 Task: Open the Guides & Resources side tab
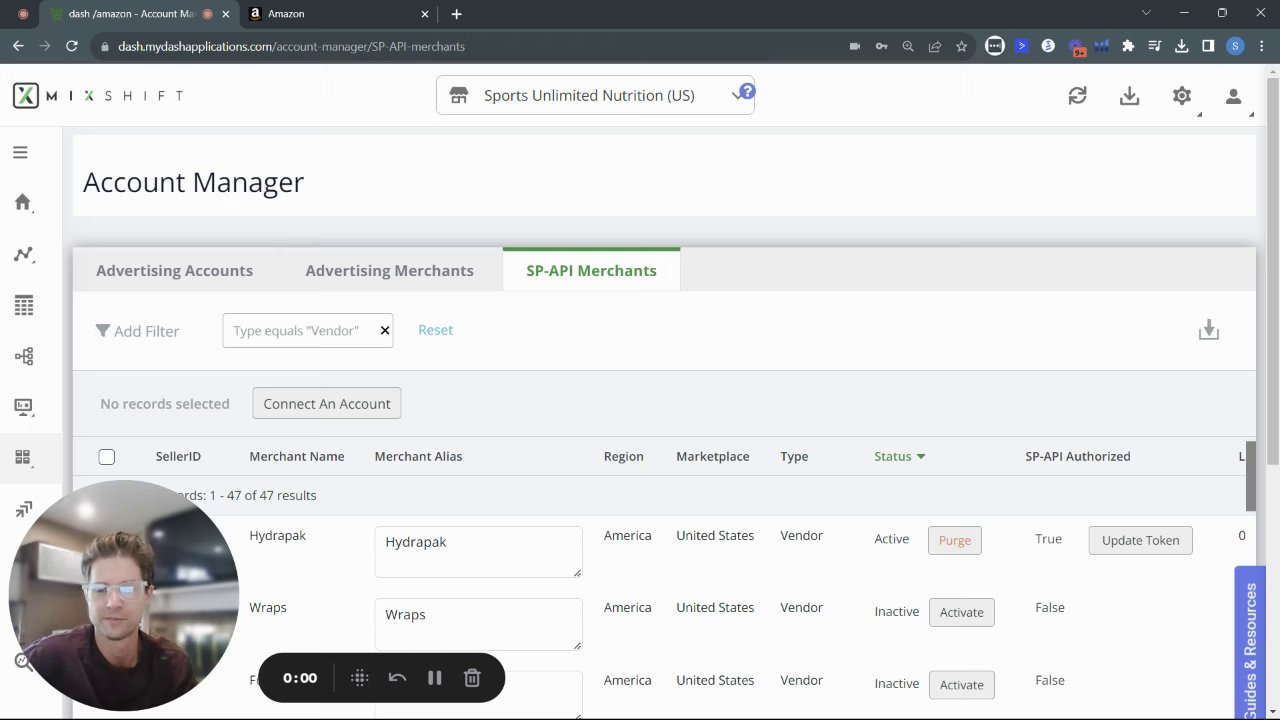(x=1250, y=645)
